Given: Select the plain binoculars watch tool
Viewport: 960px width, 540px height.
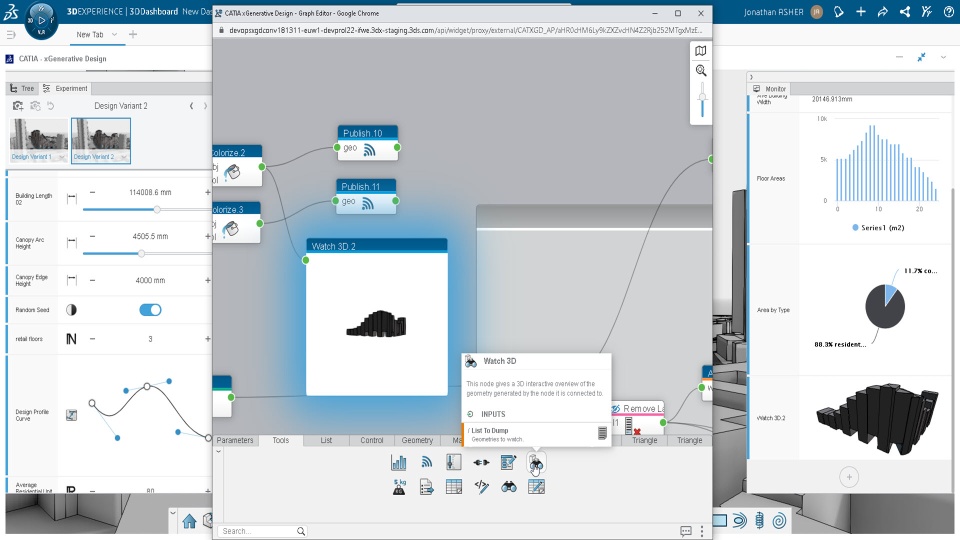Looking at the screenshot, I should click(x=509, y=487).
